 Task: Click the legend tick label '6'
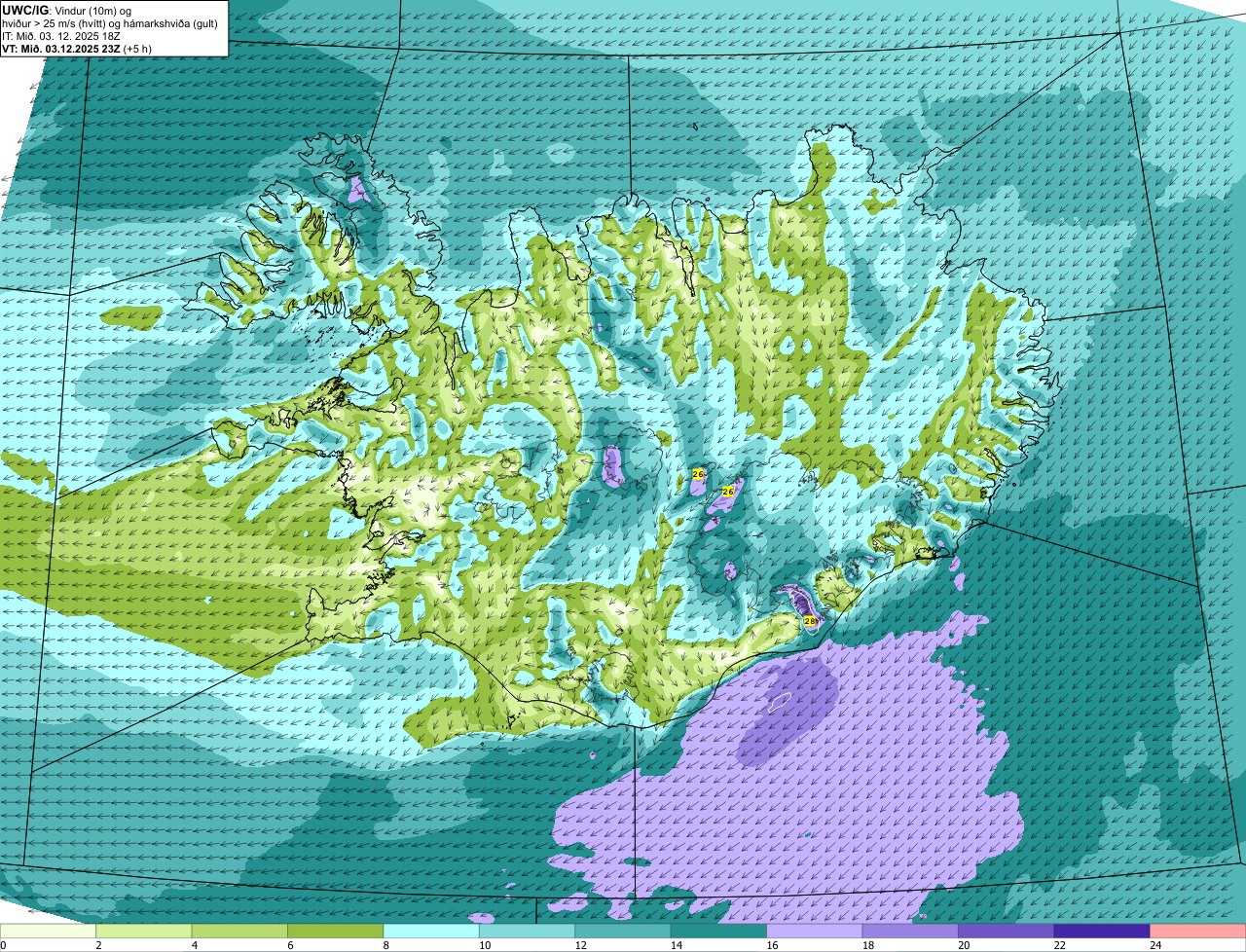click(288, 945)
